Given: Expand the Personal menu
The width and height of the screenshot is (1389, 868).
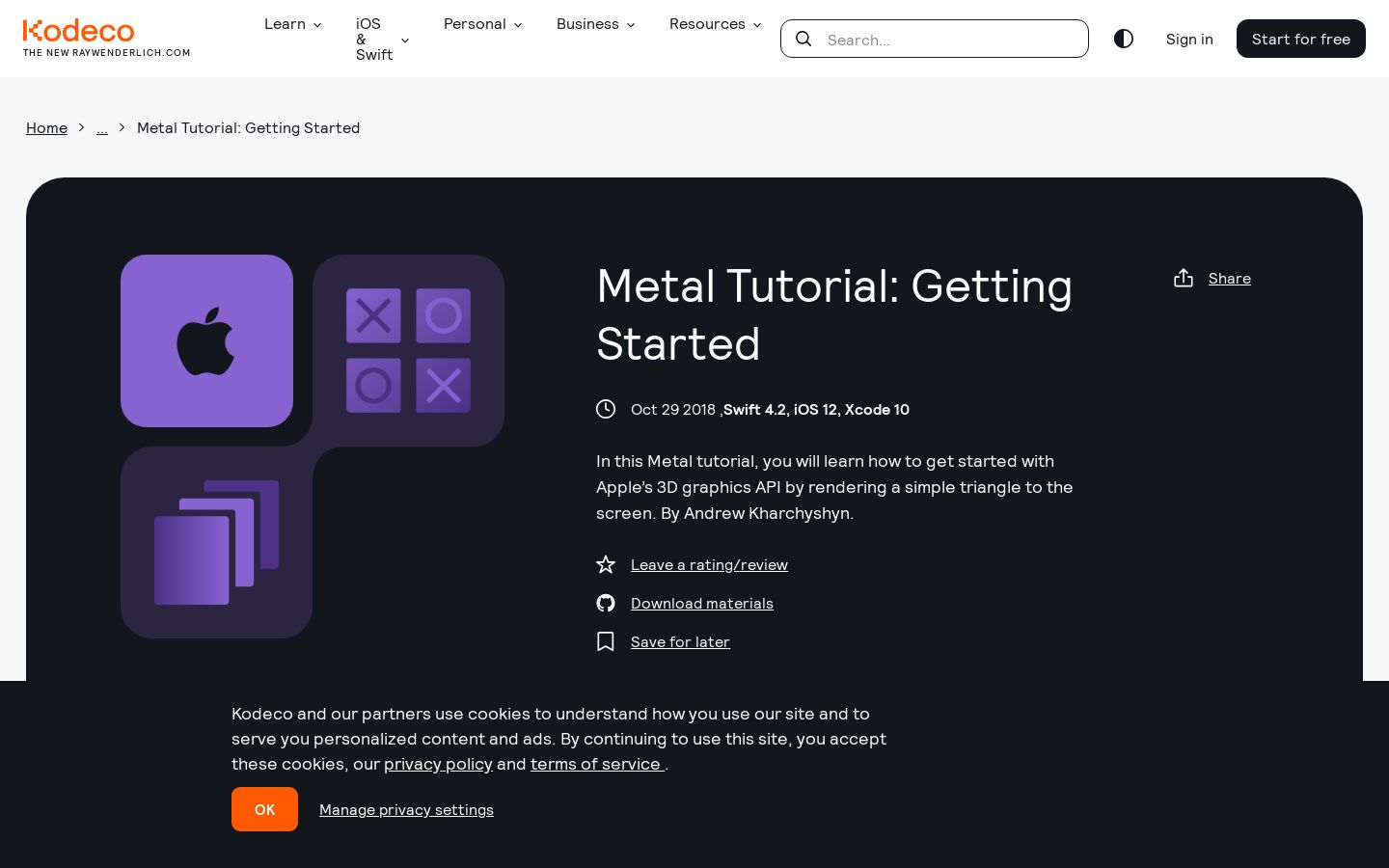Looking at the screenshot, I should point(482,24).
